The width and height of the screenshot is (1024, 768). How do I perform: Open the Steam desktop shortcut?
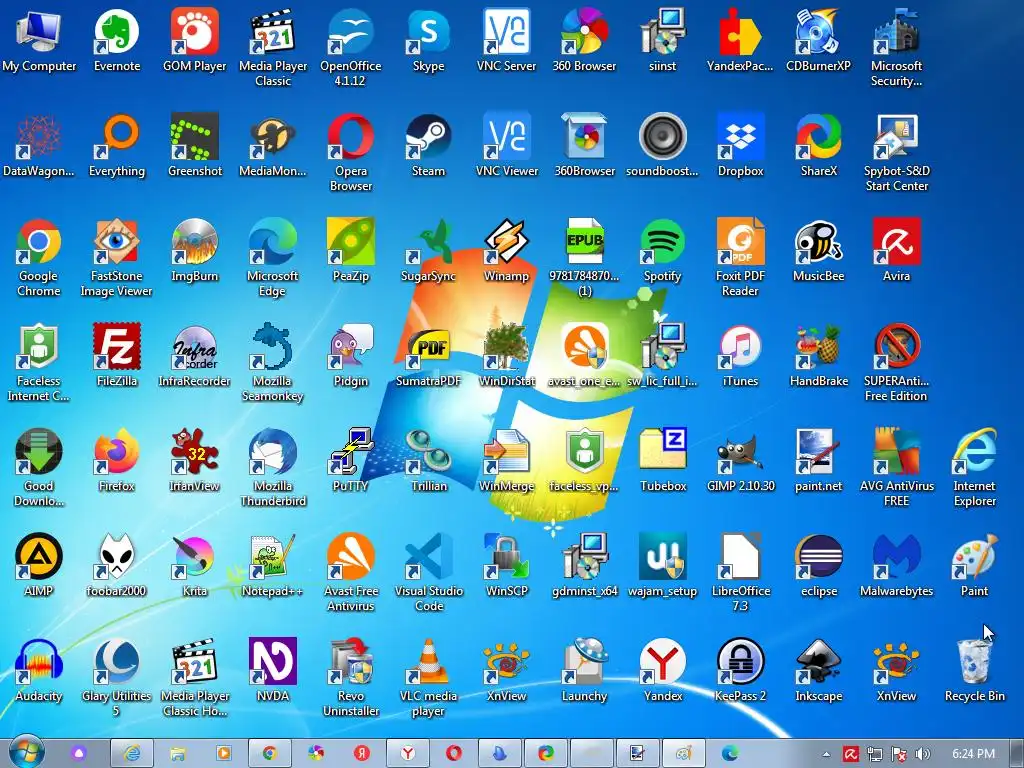pos(428,146)
